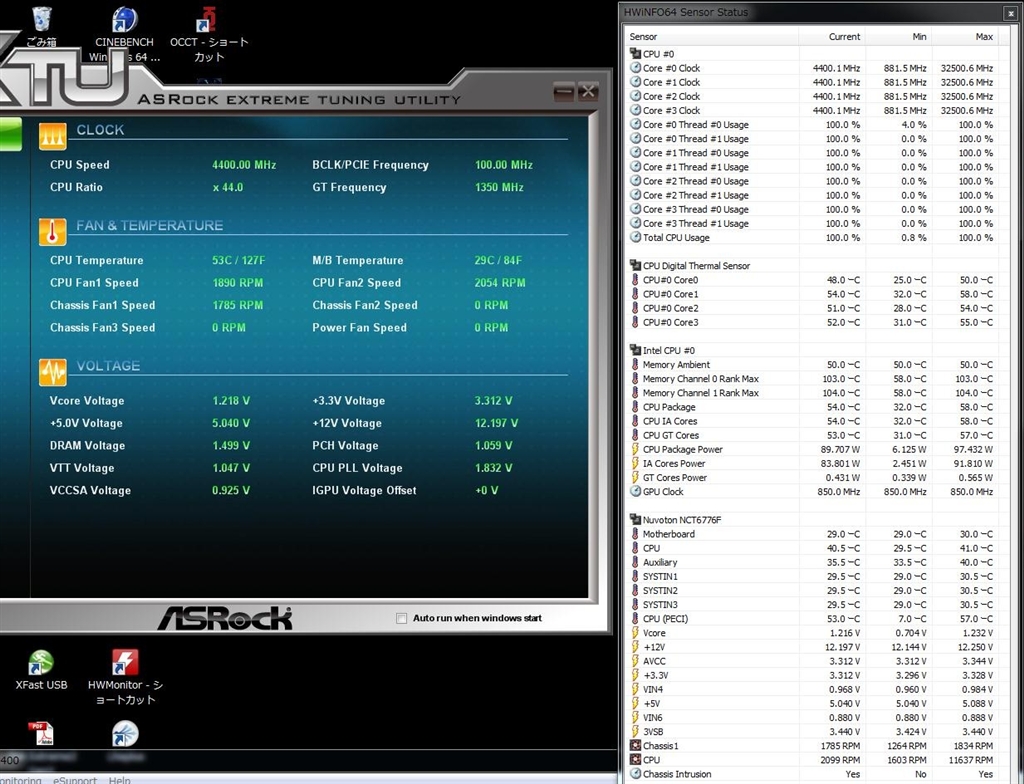Click the ASRock logo in XTU
Image resolution: width=1024 pixels, height=784 pixels.
pyautogui.click(x=225, y=617)
